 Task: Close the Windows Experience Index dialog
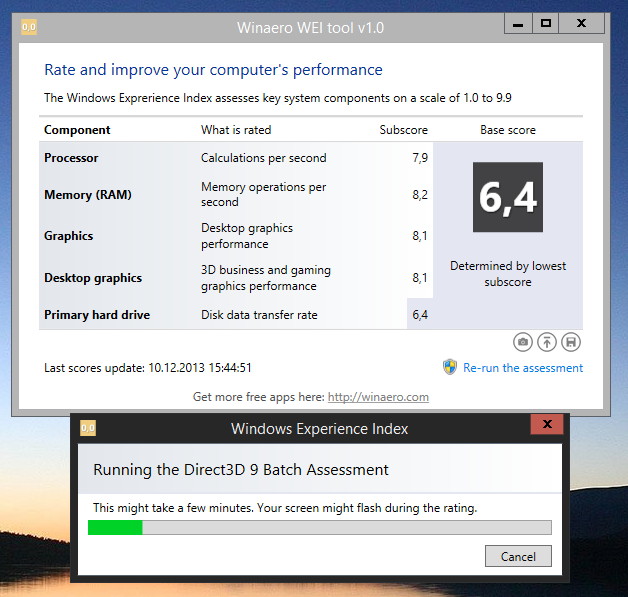pyautogui.click(x=547, y=424)
